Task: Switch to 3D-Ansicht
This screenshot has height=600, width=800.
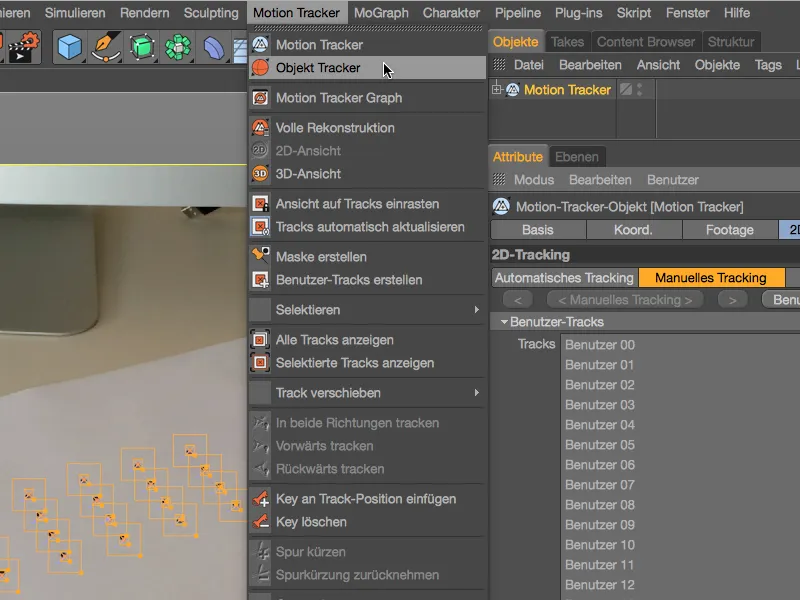Action: [x=367, y=174]
